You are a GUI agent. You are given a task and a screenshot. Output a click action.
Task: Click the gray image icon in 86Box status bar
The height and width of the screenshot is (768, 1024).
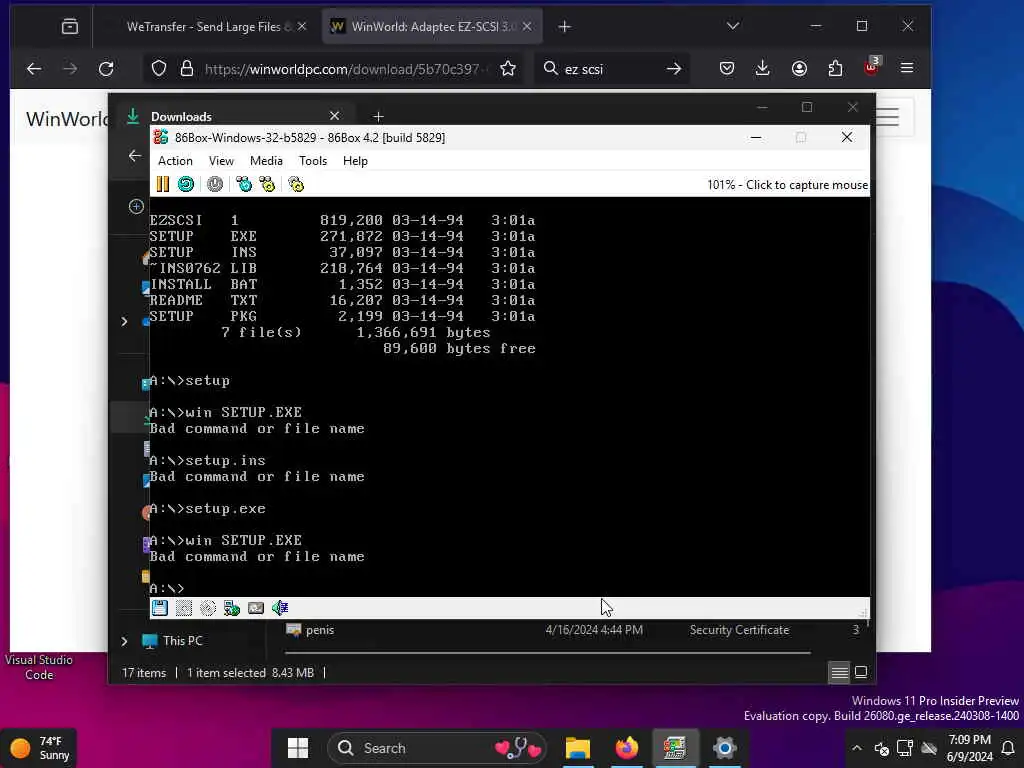coord(256,608)
